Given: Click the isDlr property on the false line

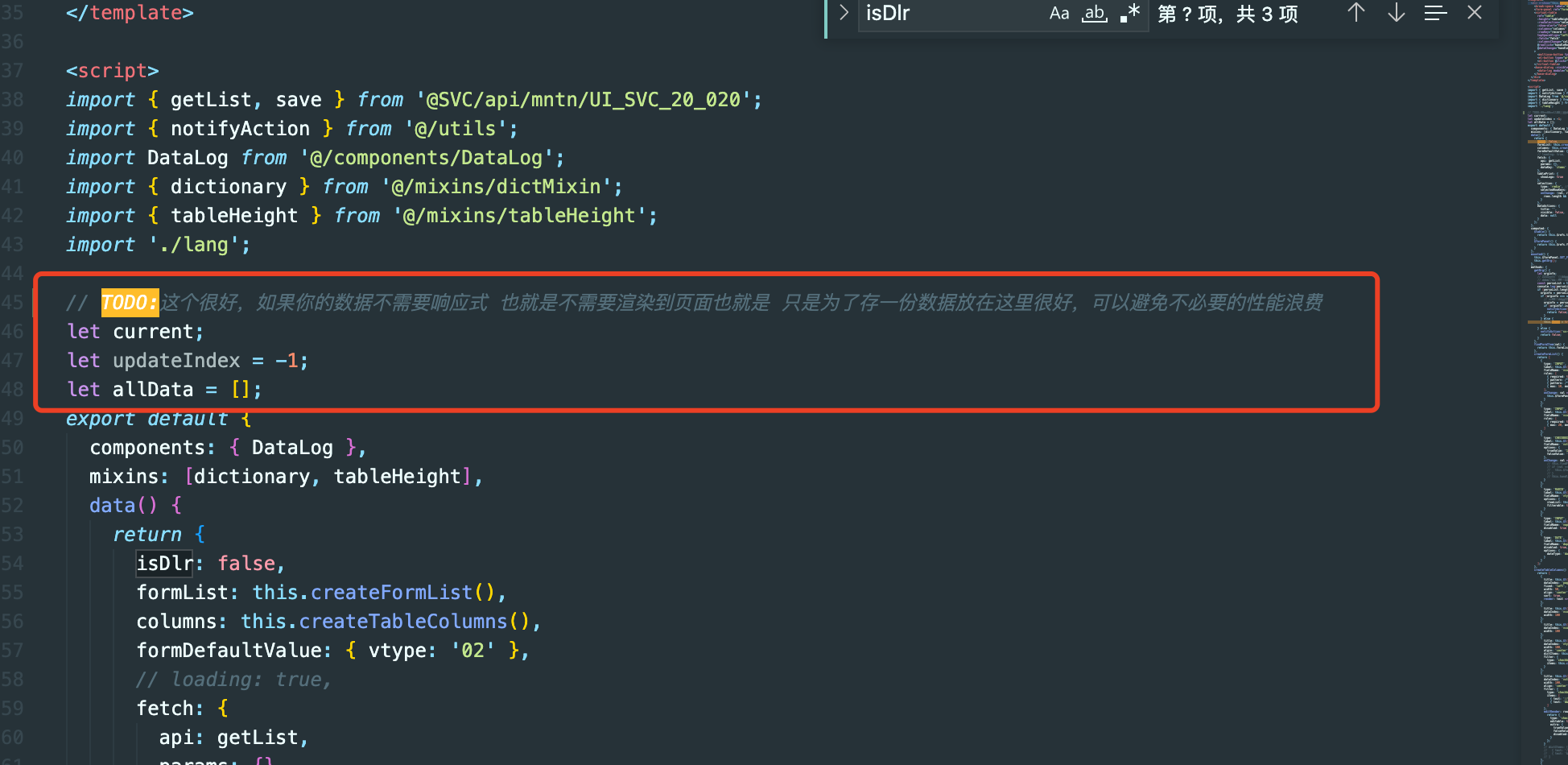Looking at the screenshot, I should pyautogui.click(x=165, y=564).
